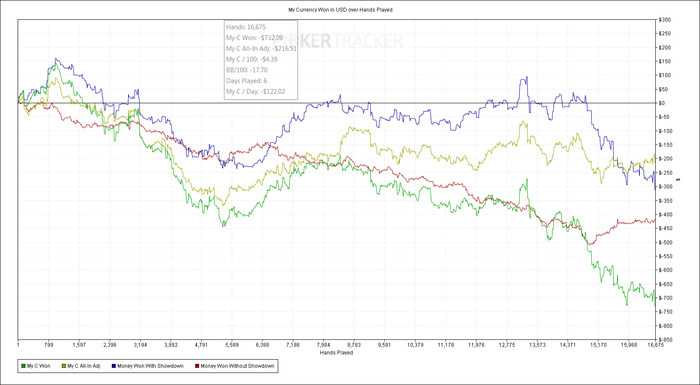Click the 'My C All-In Adj: -$216.51' tooltip line

(x=261, y=48)
